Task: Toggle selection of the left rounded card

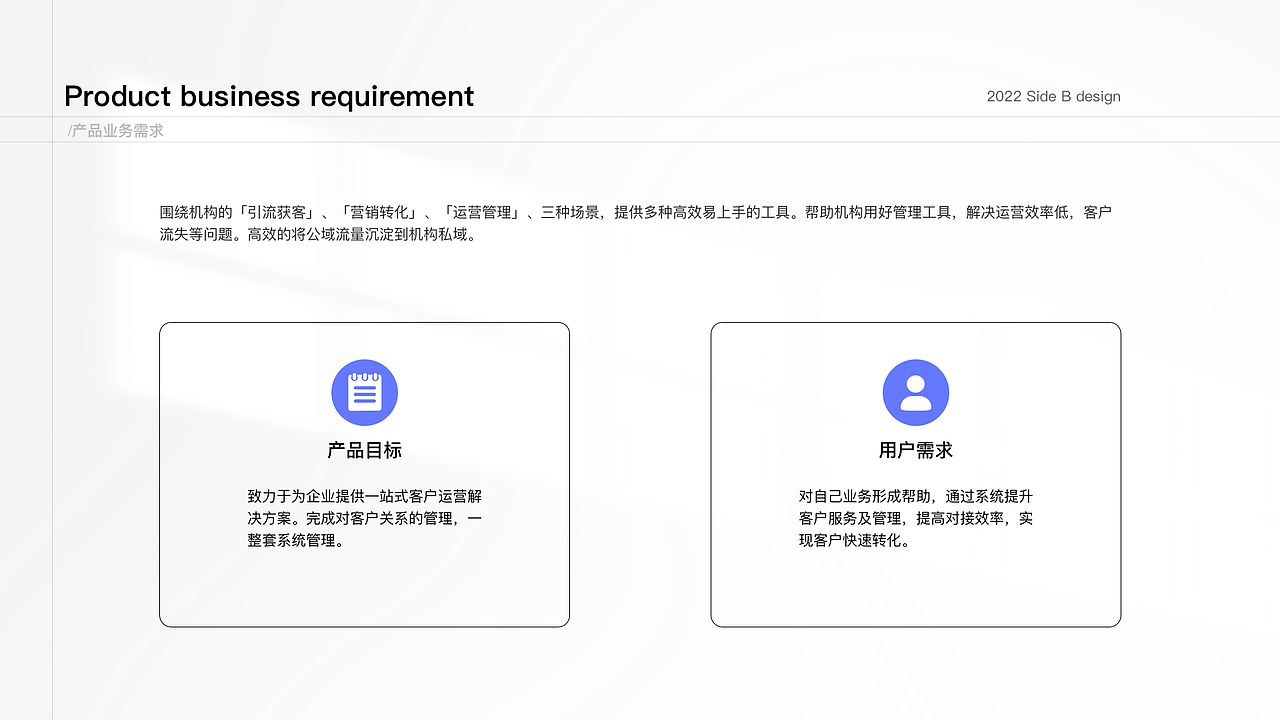Action: click(364, 474)
